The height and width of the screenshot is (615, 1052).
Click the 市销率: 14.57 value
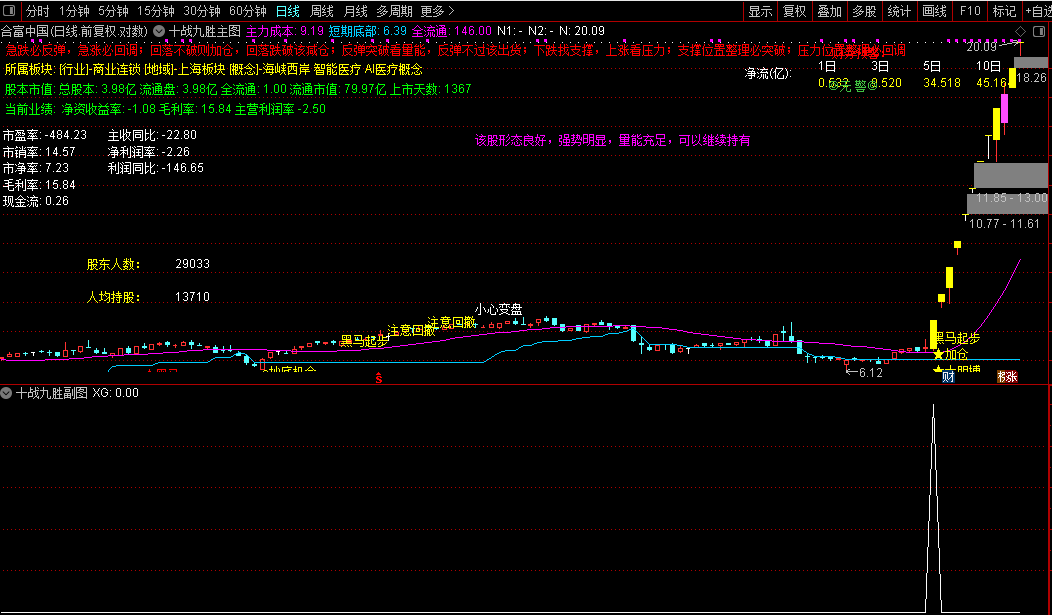pyautogui.click(x=39, y=152)
